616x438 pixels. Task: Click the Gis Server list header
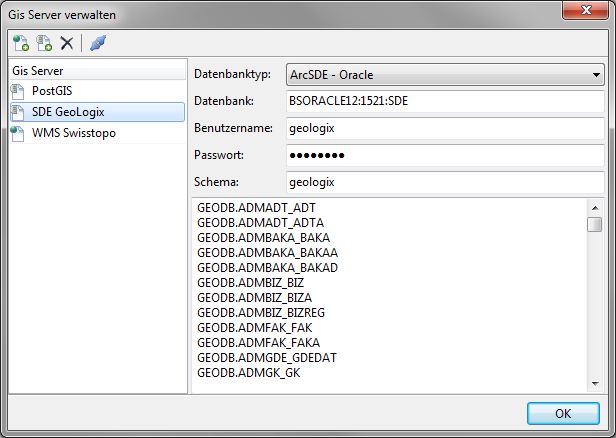tap(97, 71)
